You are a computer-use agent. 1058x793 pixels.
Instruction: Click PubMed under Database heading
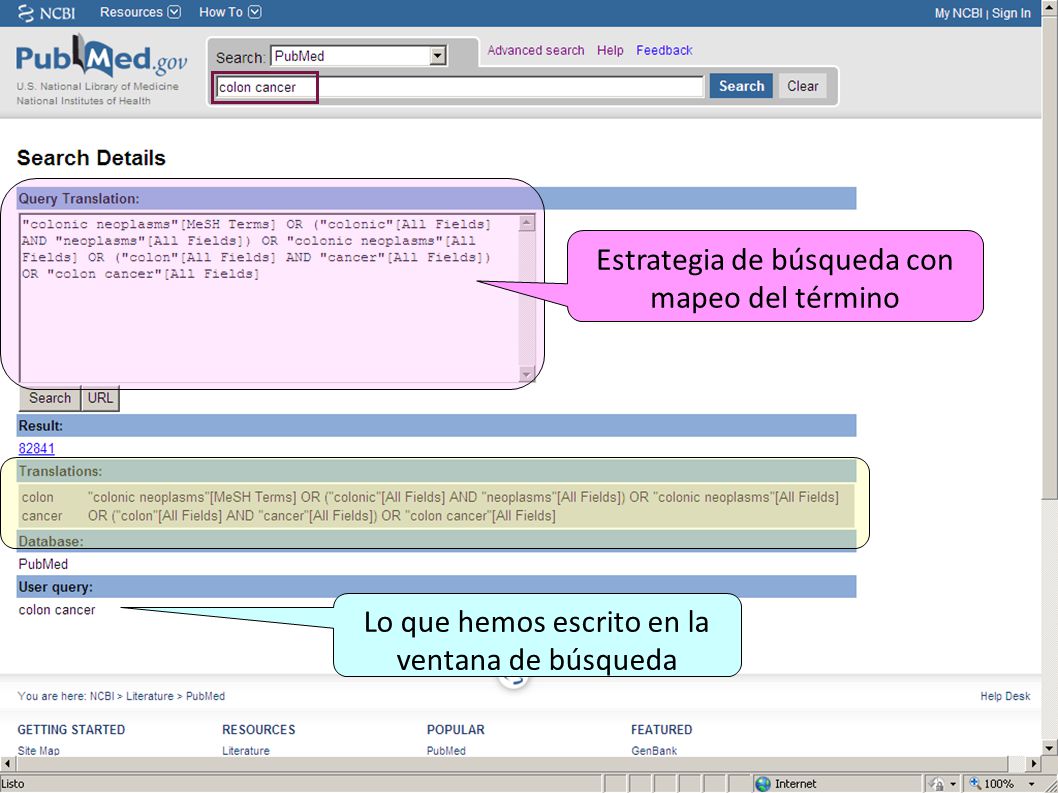[x=43, y=564]
